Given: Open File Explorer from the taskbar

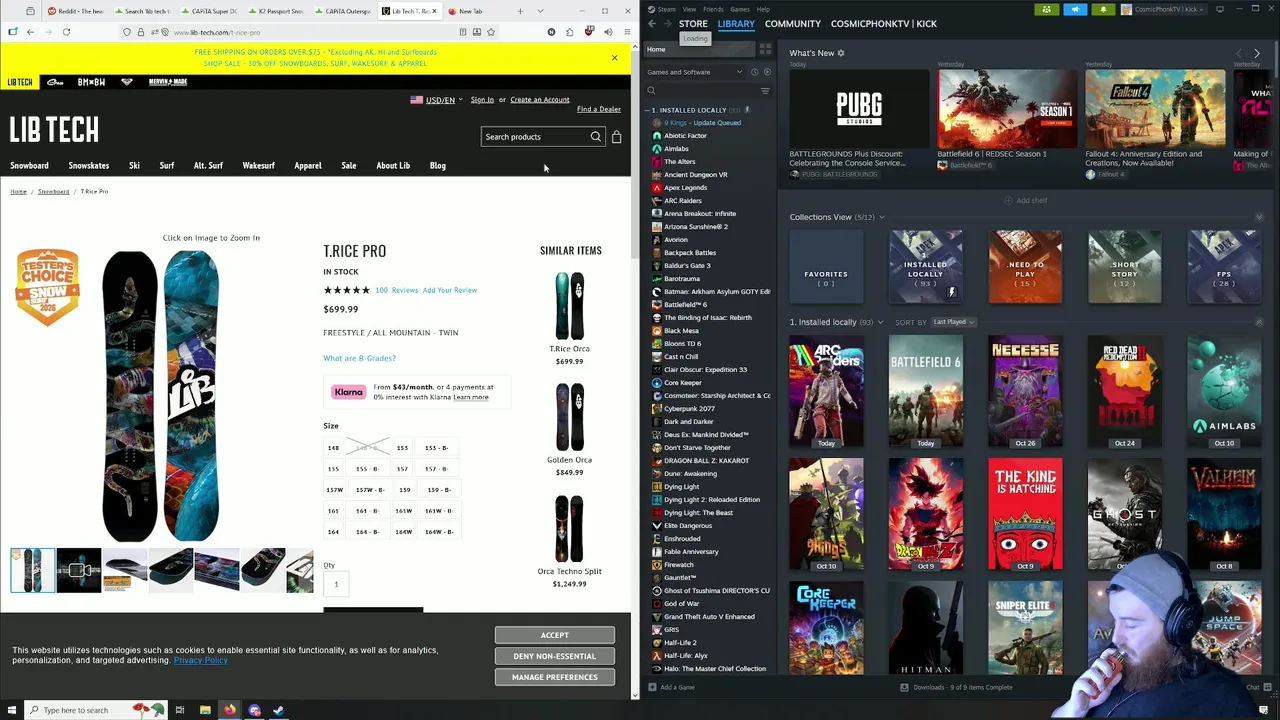Looking at the screenshot, I should tap(205, 710).
